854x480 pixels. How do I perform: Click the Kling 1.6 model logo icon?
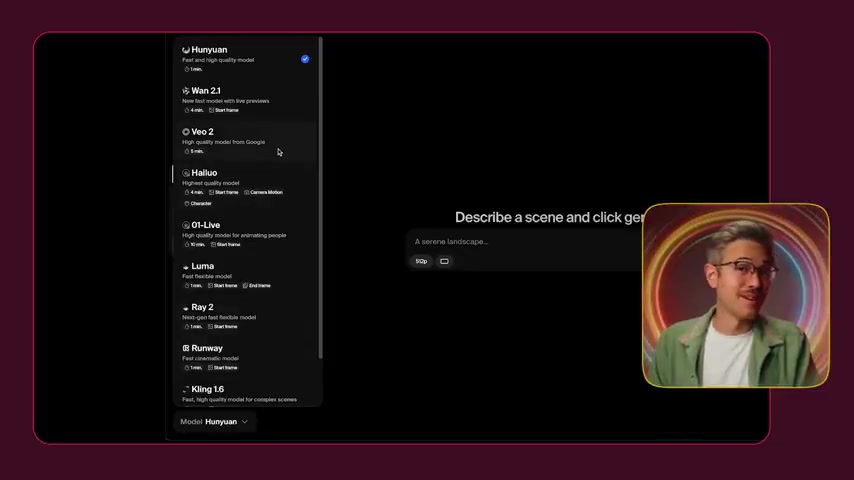pos(186,390)
